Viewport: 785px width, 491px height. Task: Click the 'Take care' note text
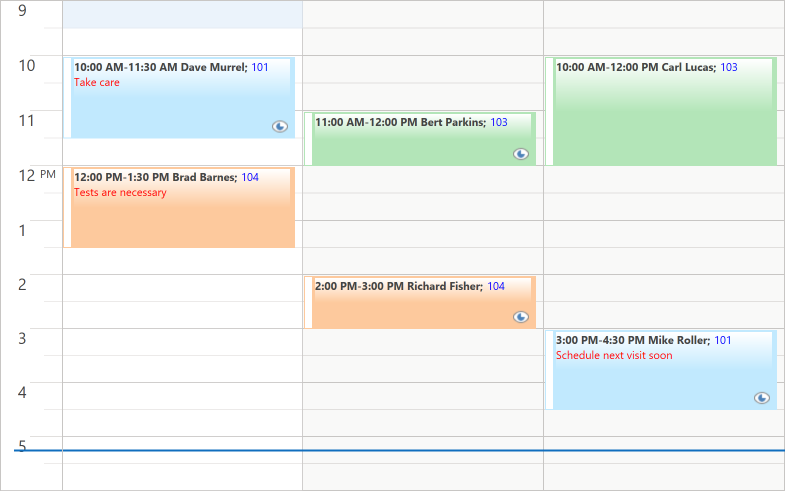tap(97, 83)
